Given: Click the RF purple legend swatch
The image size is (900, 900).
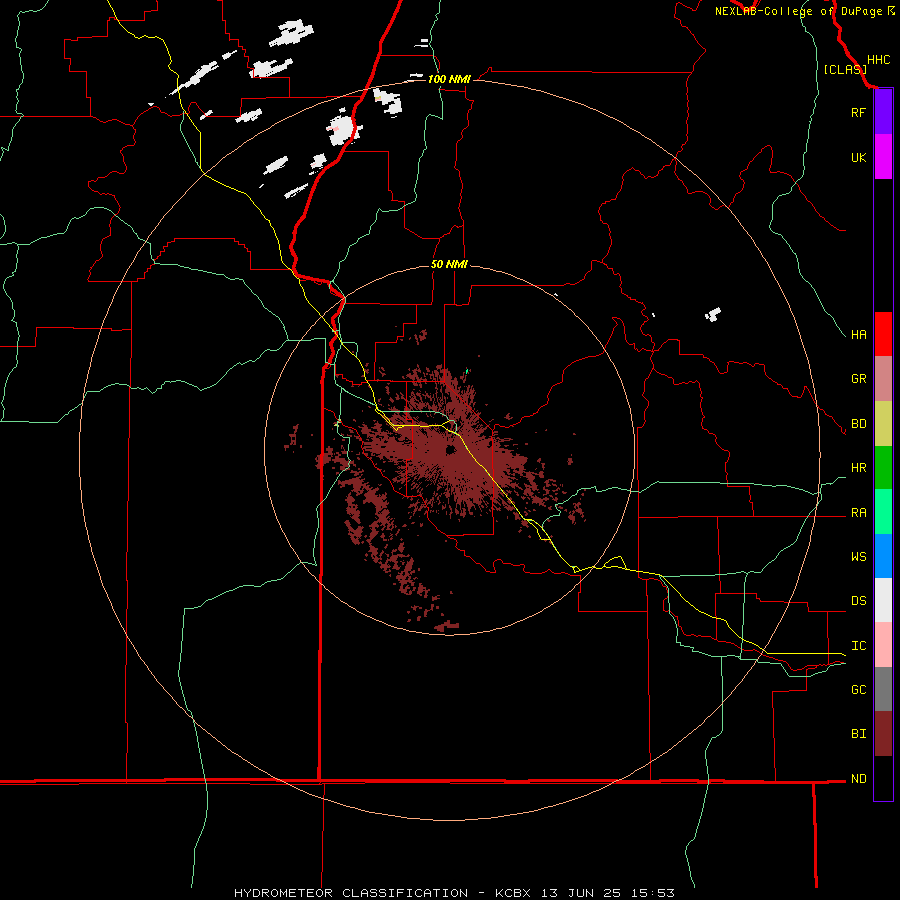Looking at the screenshot, I should (883, 112).
